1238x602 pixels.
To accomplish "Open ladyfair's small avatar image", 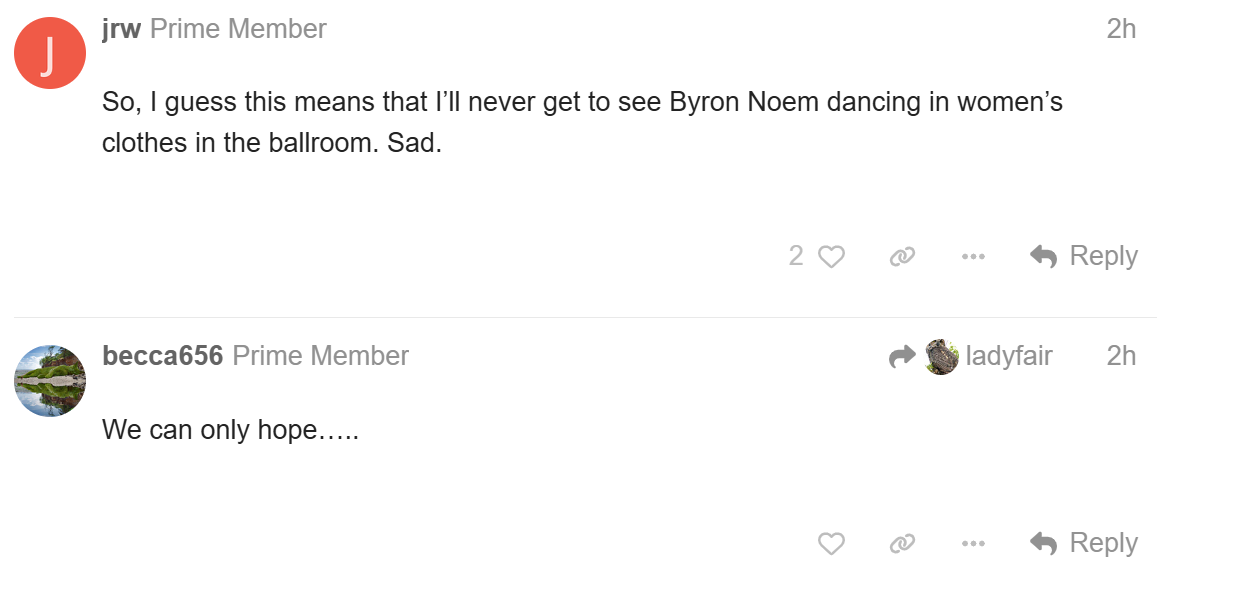I will tap(942, 357).
